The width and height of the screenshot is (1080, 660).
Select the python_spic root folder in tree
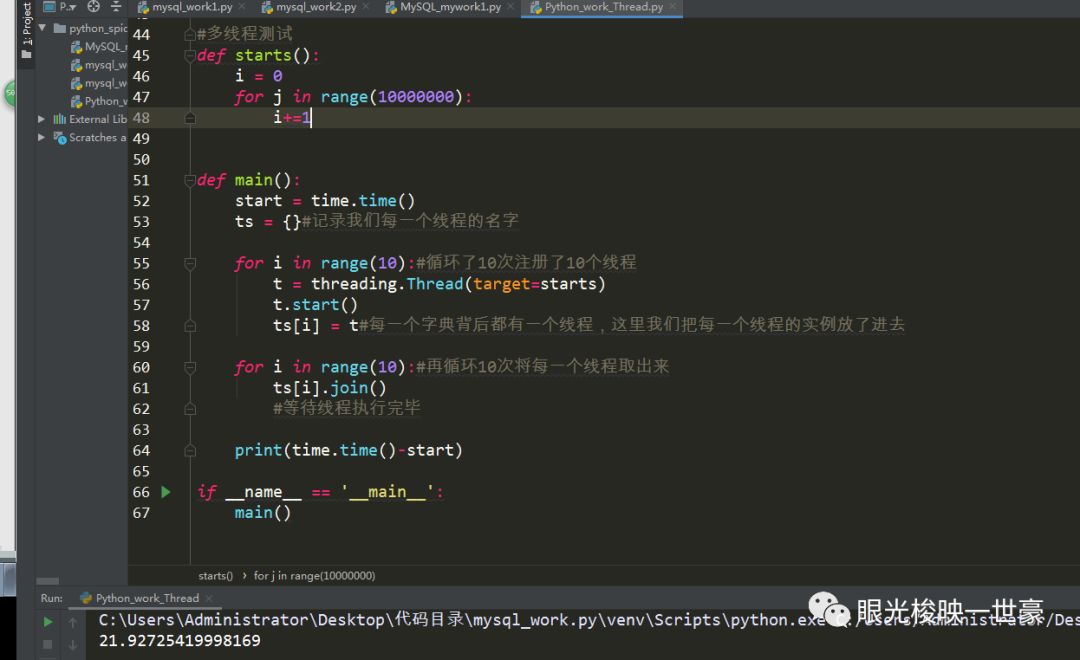pos(90,28)
